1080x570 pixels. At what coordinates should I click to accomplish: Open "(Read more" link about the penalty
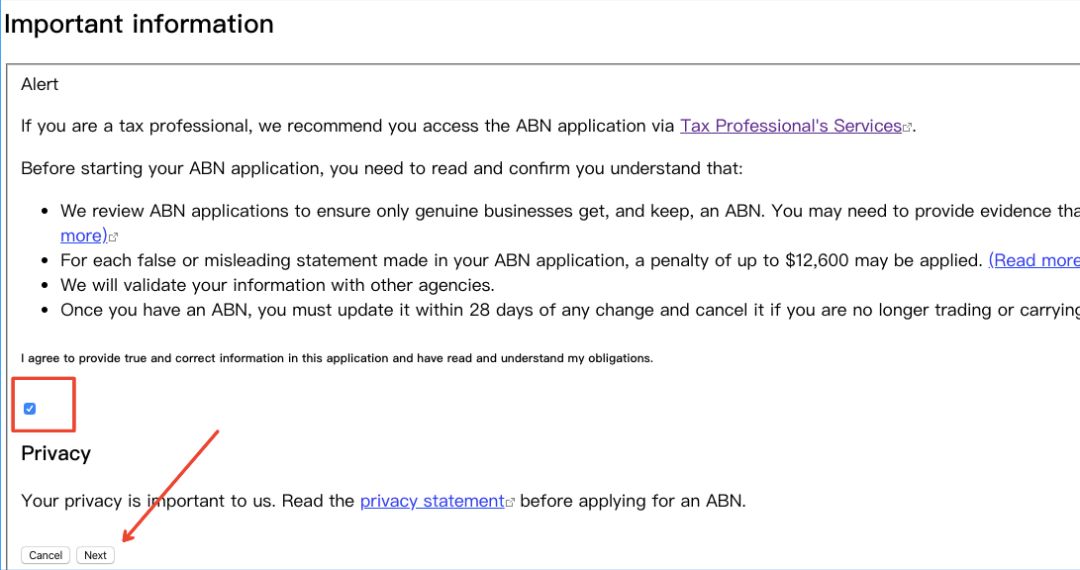(1034, 260)
